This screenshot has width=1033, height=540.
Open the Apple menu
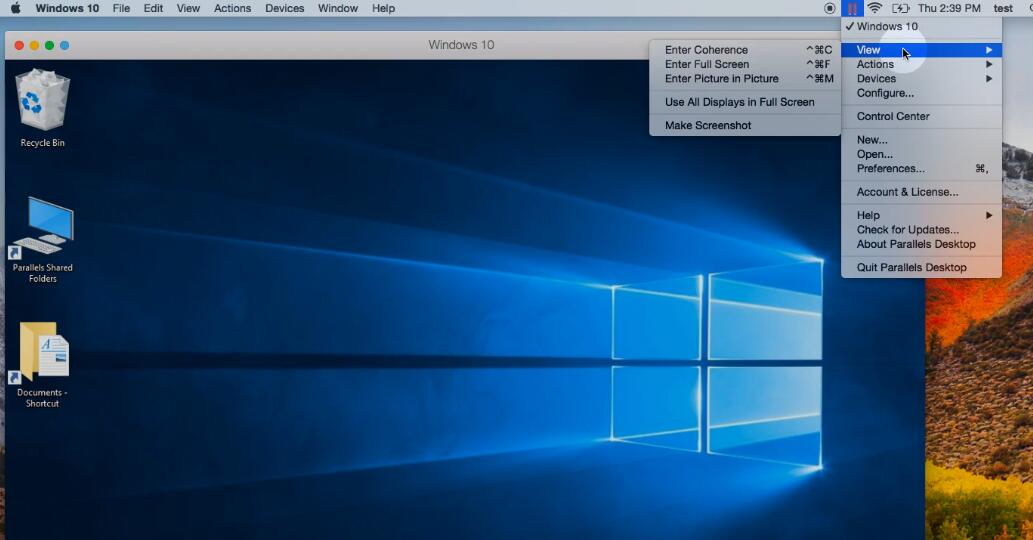click(x=15, y=8)
